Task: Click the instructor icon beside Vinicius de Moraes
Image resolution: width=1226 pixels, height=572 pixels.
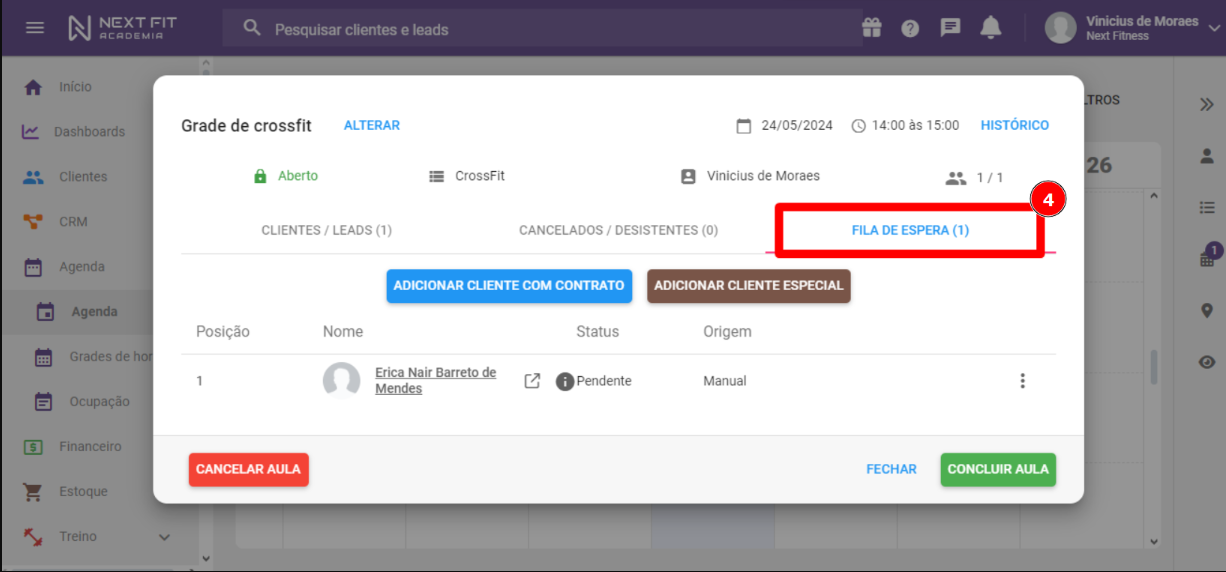Action: (x=688, y=177)
